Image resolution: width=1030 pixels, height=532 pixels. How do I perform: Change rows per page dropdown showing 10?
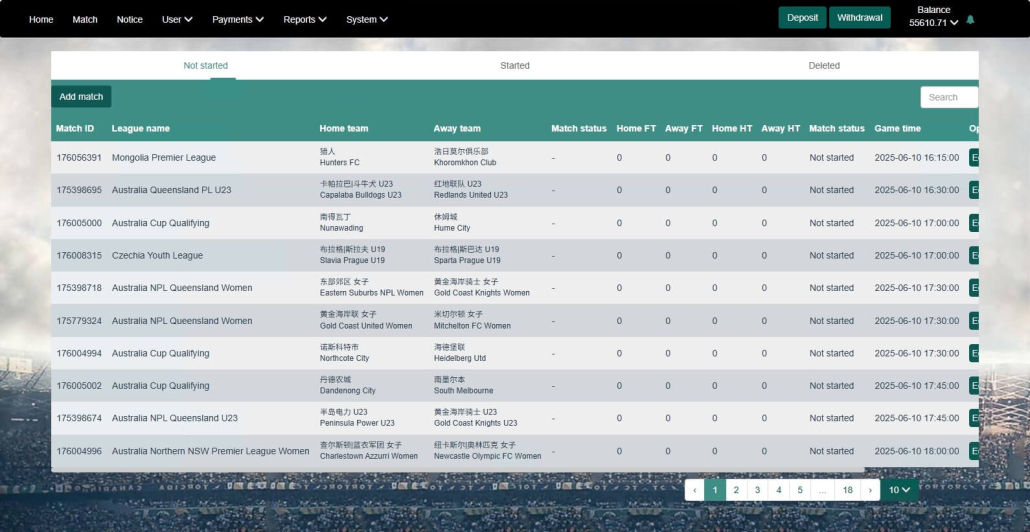click(899, 490)
